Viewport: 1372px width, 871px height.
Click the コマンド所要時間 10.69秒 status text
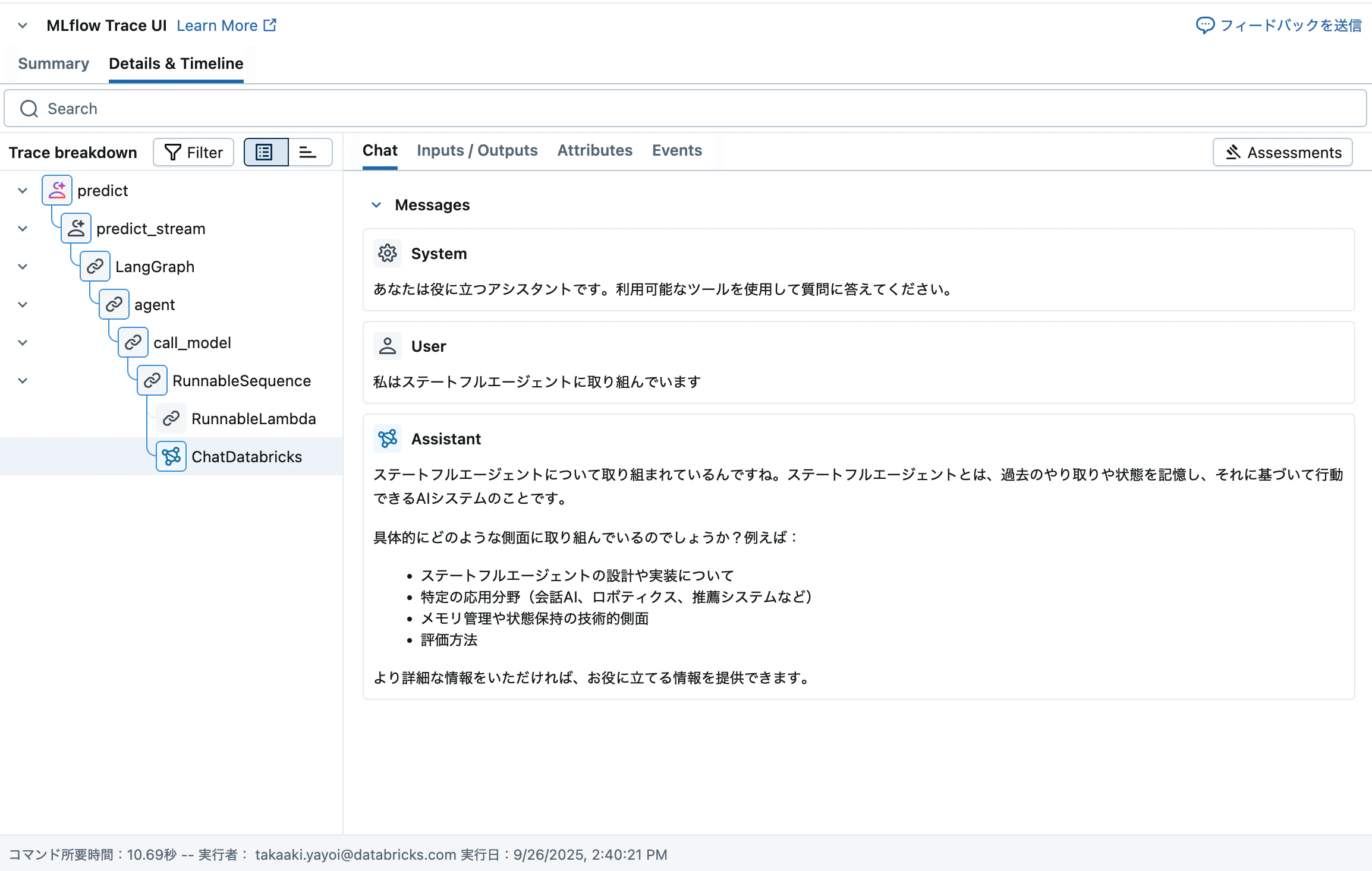pos(93,854)
